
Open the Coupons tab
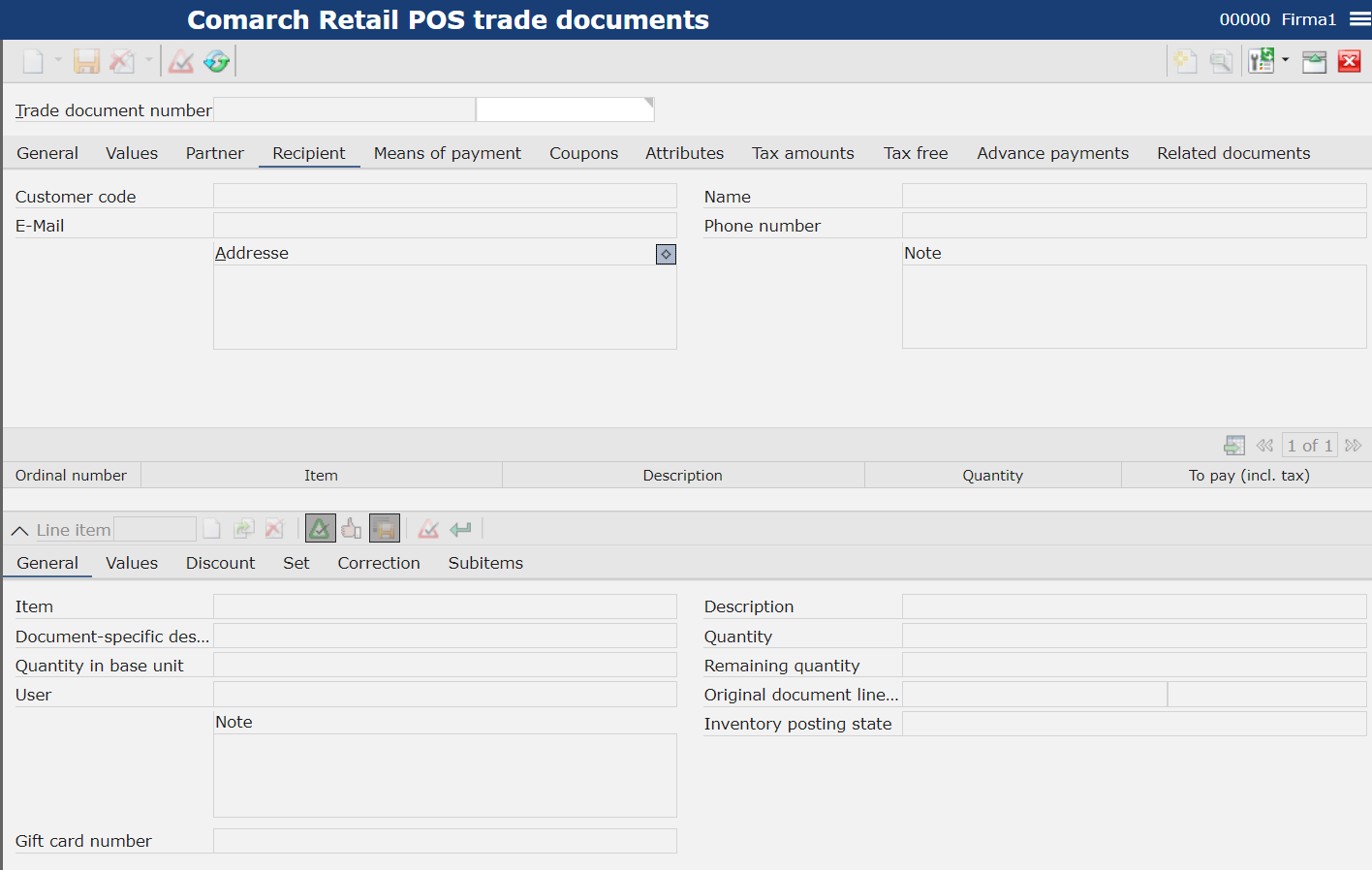coord(583,153)
